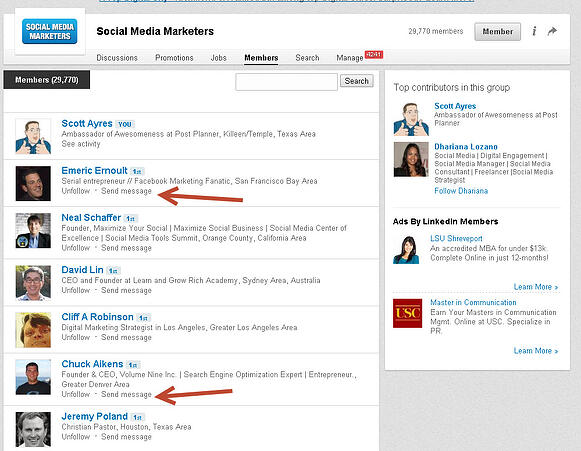
Task: Open Scott Ayres in Top contributors
Action: (x=455, y=106)
